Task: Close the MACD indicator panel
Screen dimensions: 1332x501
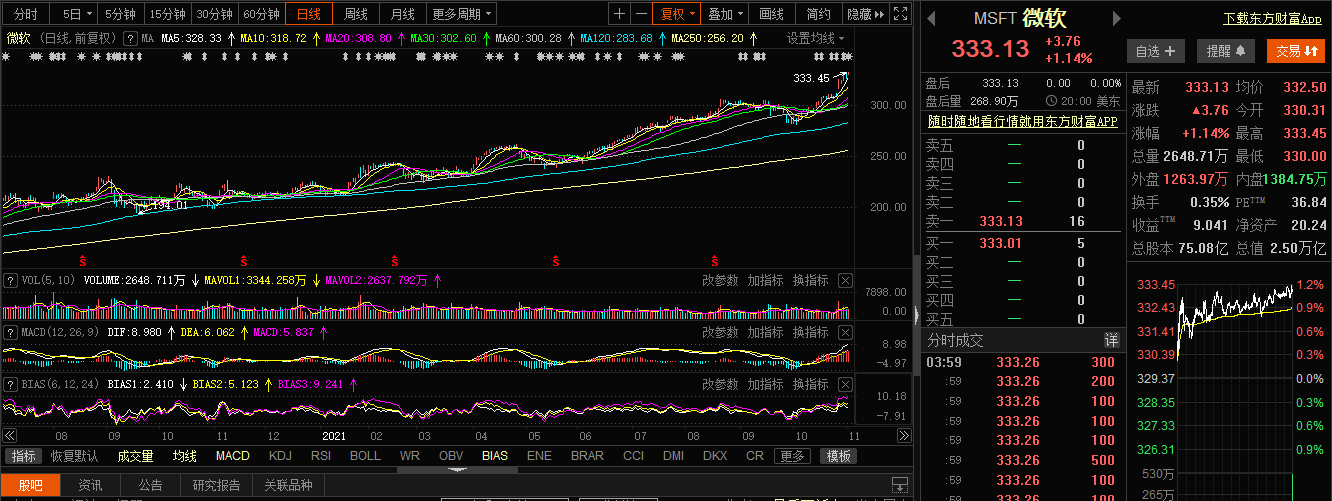Action: [845, 332]
